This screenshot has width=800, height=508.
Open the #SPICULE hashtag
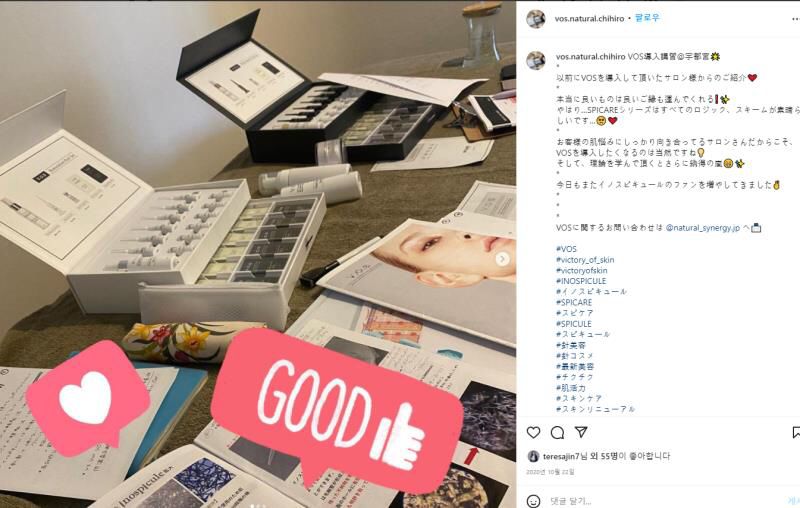pos(574,324)
